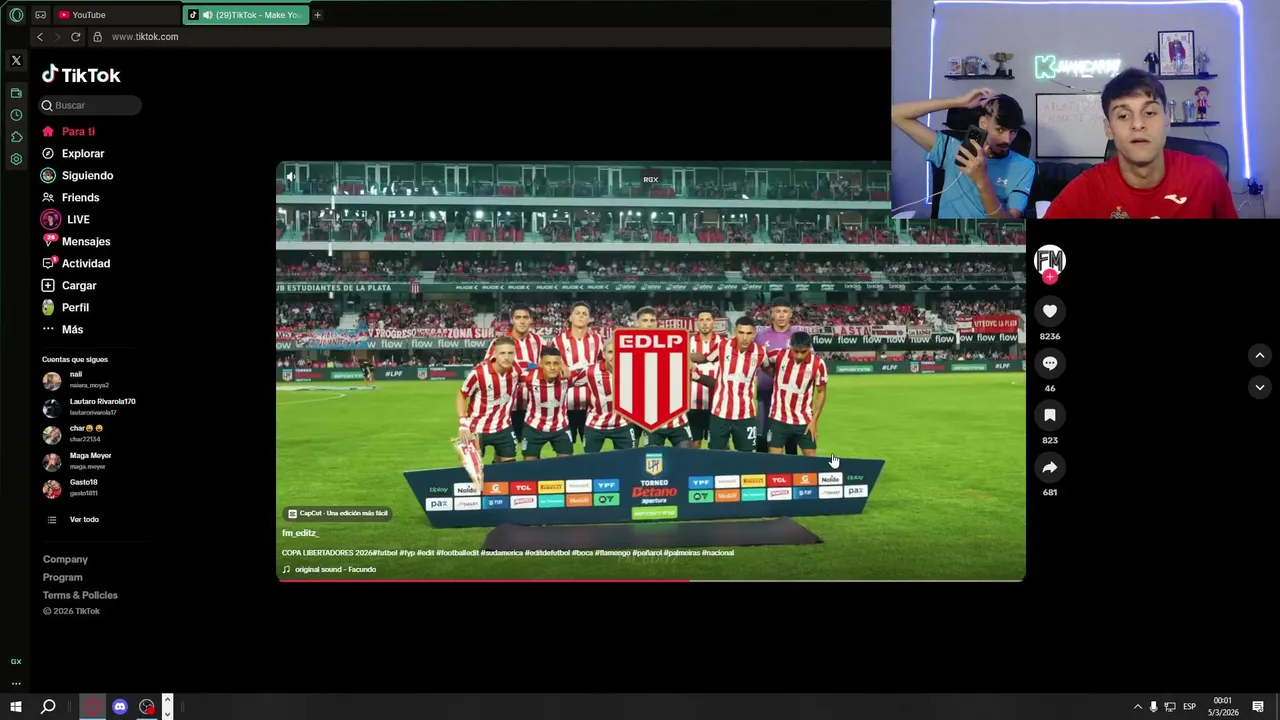Open the FM creator avatar

coord(1049,260)
